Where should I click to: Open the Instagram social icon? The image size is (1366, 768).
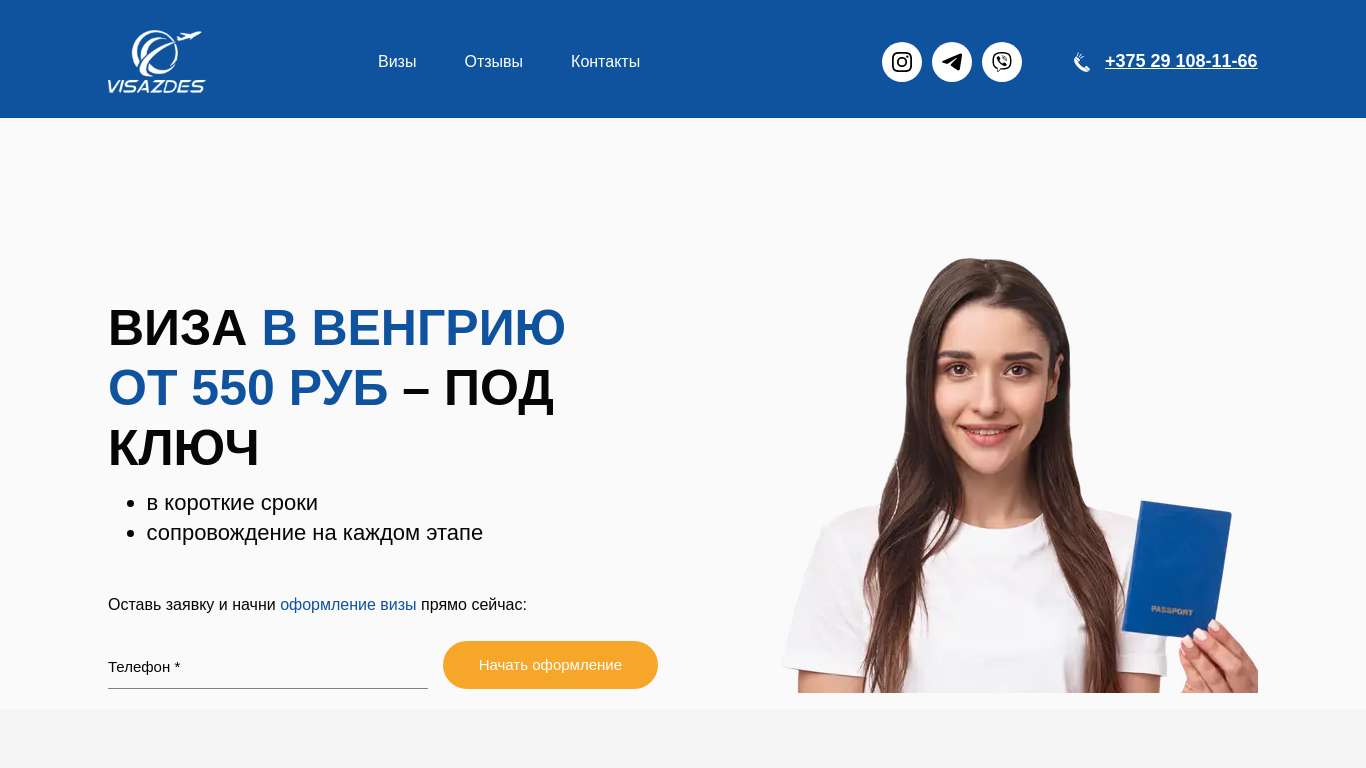(x=902, y=62)
